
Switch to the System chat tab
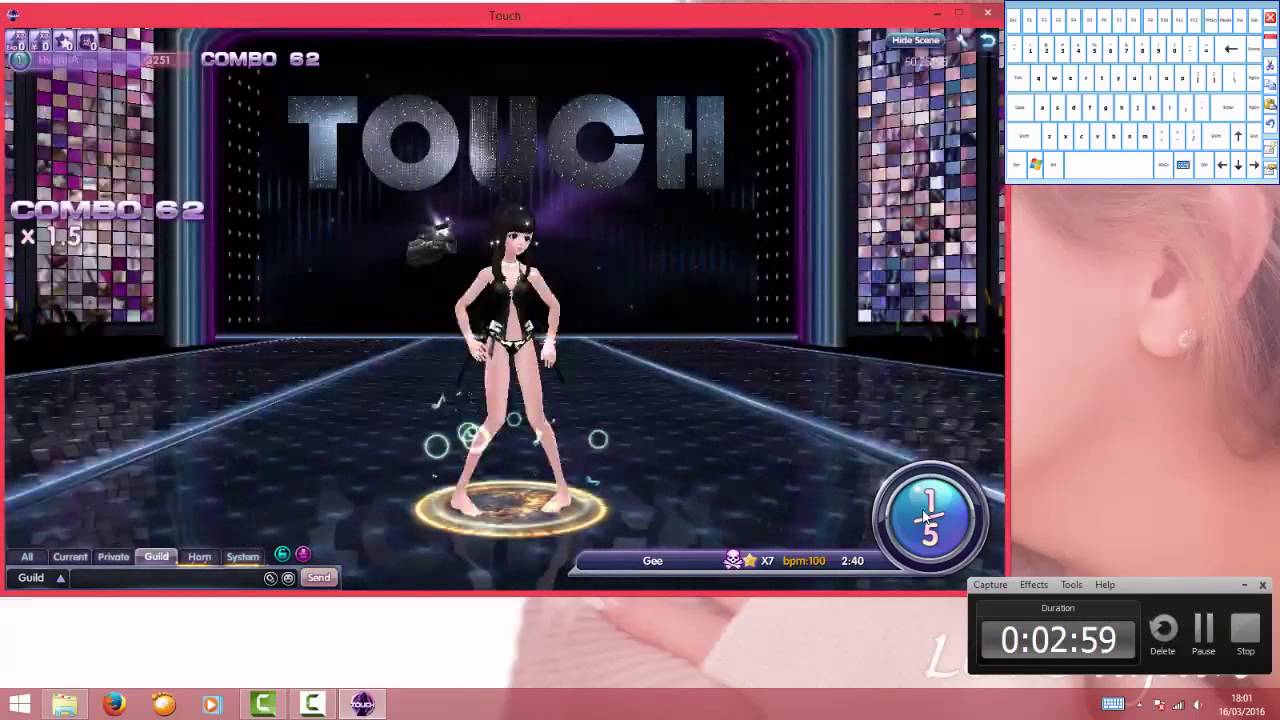click(x=243, y=557)
